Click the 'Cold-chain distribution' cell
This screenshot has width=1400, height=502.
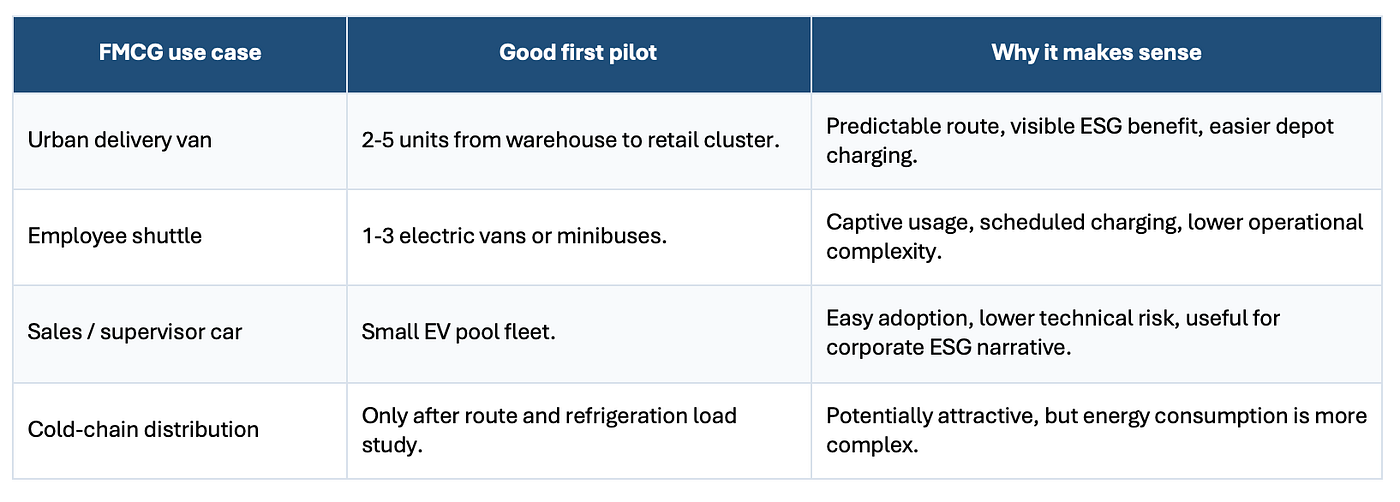point(180,430)
